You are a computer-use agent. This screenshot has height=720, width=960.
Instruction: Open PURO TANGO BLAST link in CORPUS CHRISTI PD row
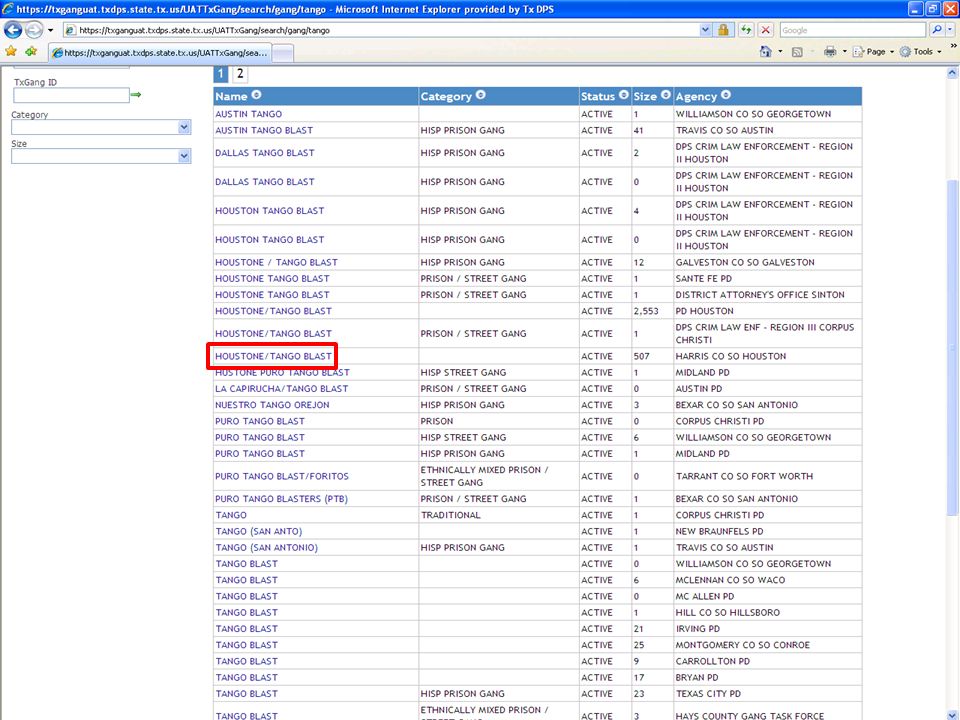pyautogui.click(x=260, y=421)
